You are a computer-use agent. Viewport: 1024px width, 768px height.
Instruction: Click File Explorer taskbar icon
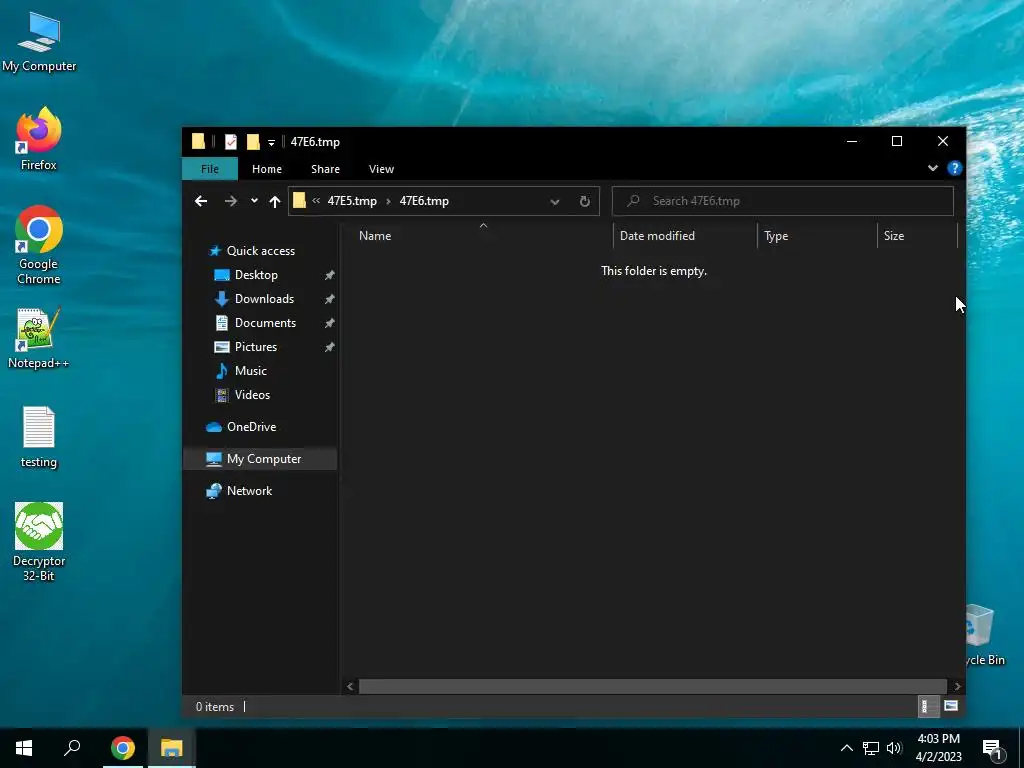(x=171, y=748)
